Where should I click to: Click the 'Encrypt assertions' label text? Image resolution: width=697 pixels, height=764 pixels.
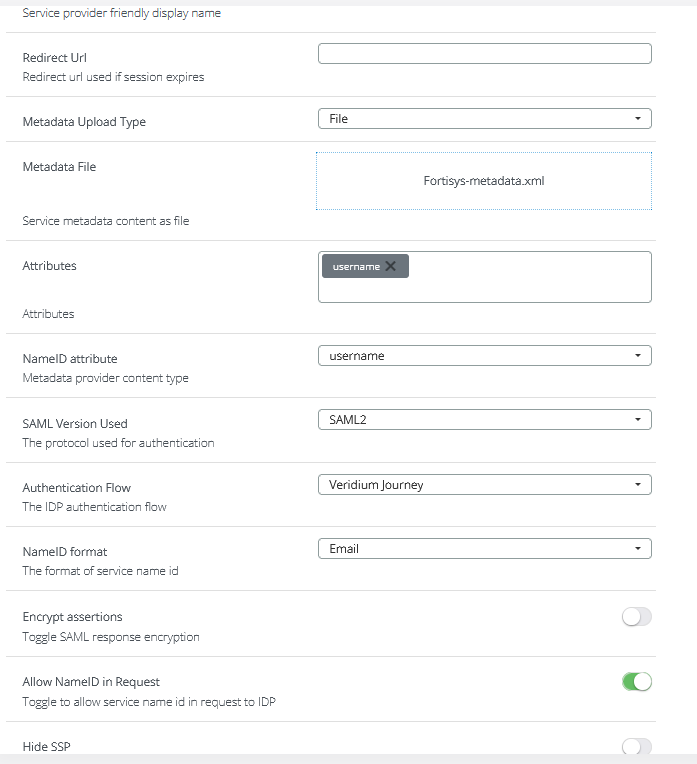click(72, 617)
